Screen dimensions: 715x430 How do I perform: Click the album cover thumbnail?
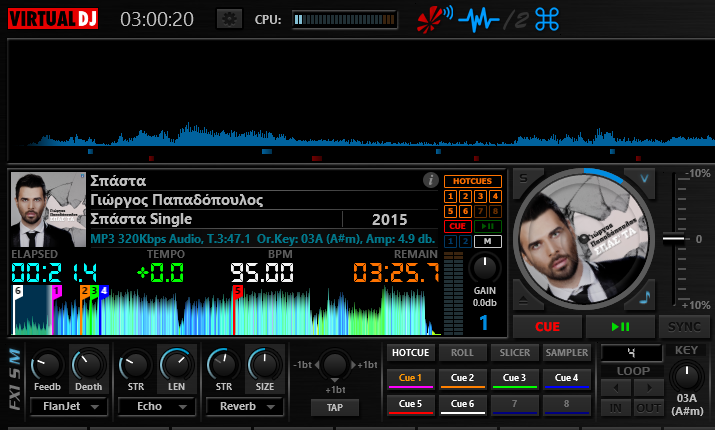pos(48,209)
